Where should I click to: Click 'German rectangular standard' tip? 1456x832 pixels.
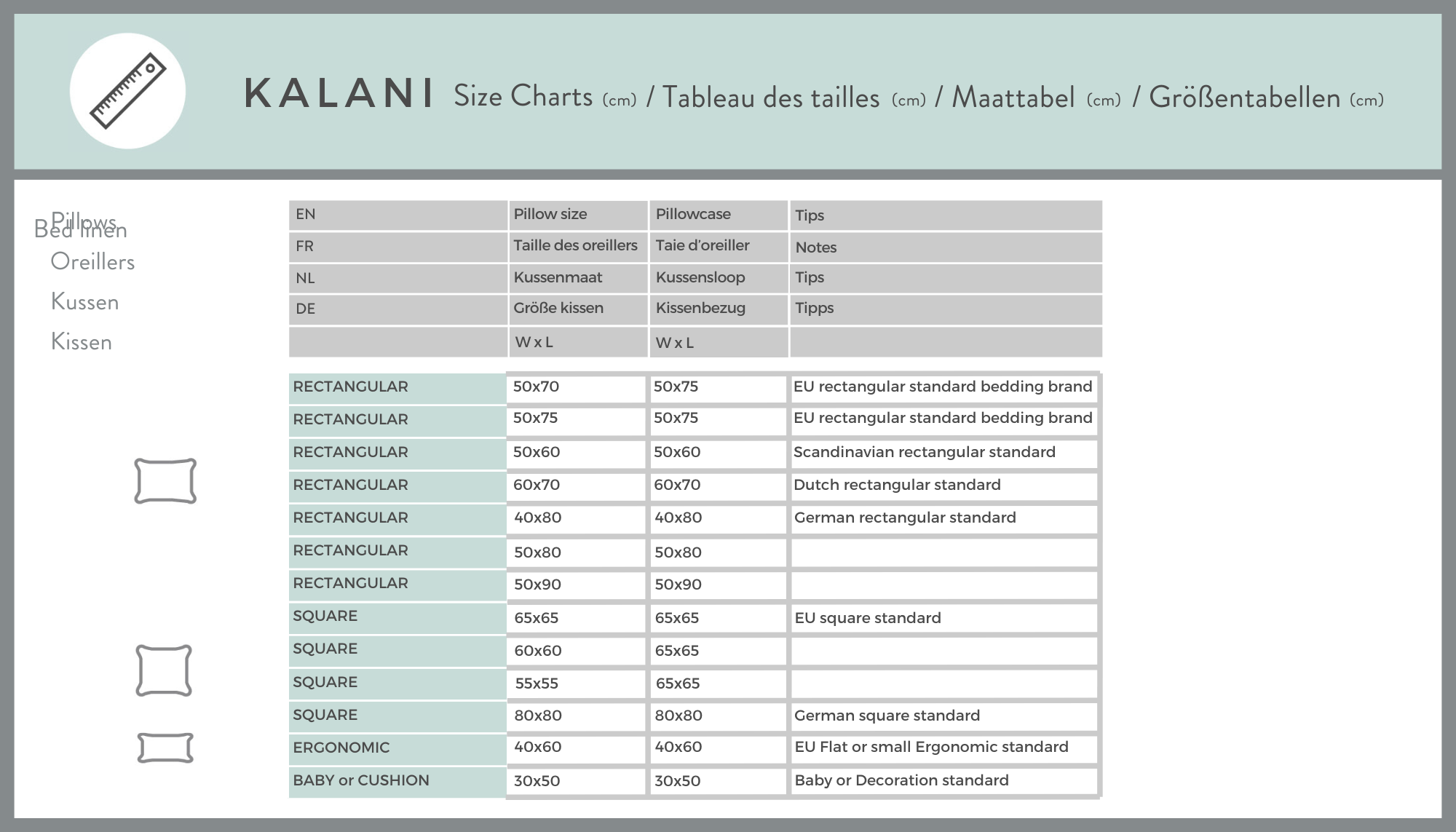943,519
